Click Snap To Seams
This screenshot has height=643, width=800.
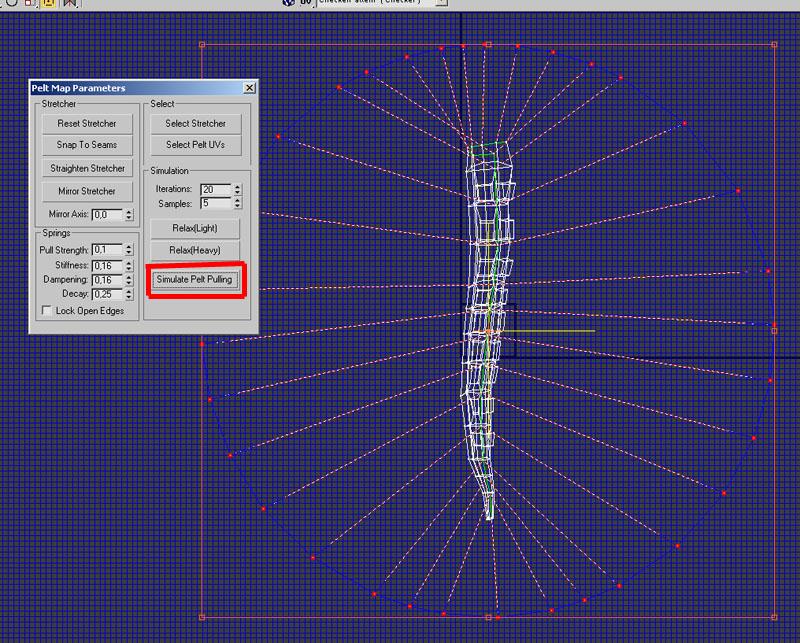coord(87,145)
